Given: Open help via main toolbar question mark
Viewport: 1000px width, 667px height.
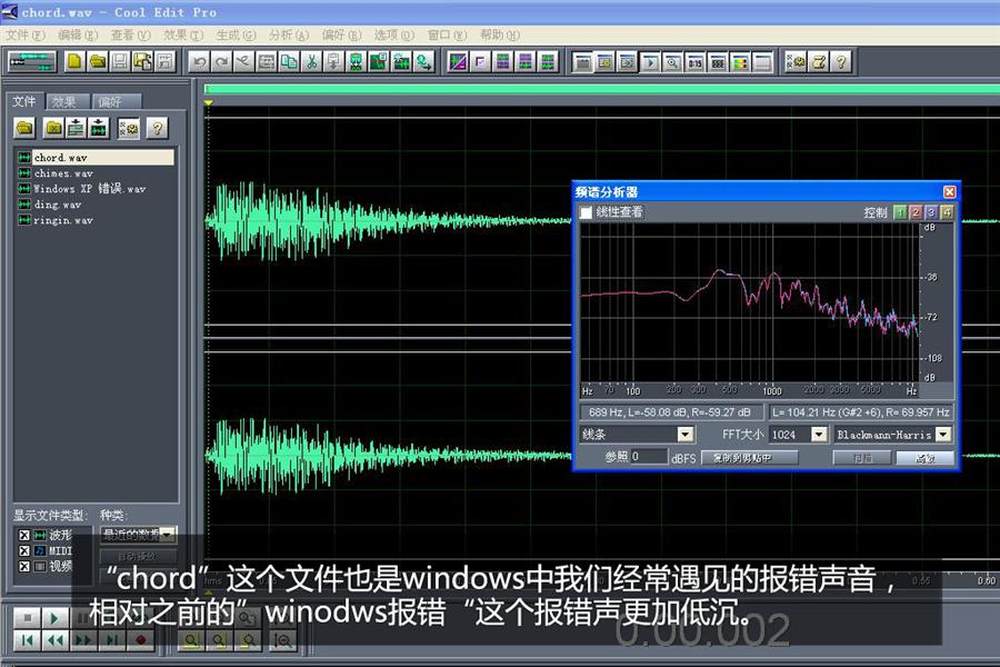Looking at the screenshot, I should 841,62.
